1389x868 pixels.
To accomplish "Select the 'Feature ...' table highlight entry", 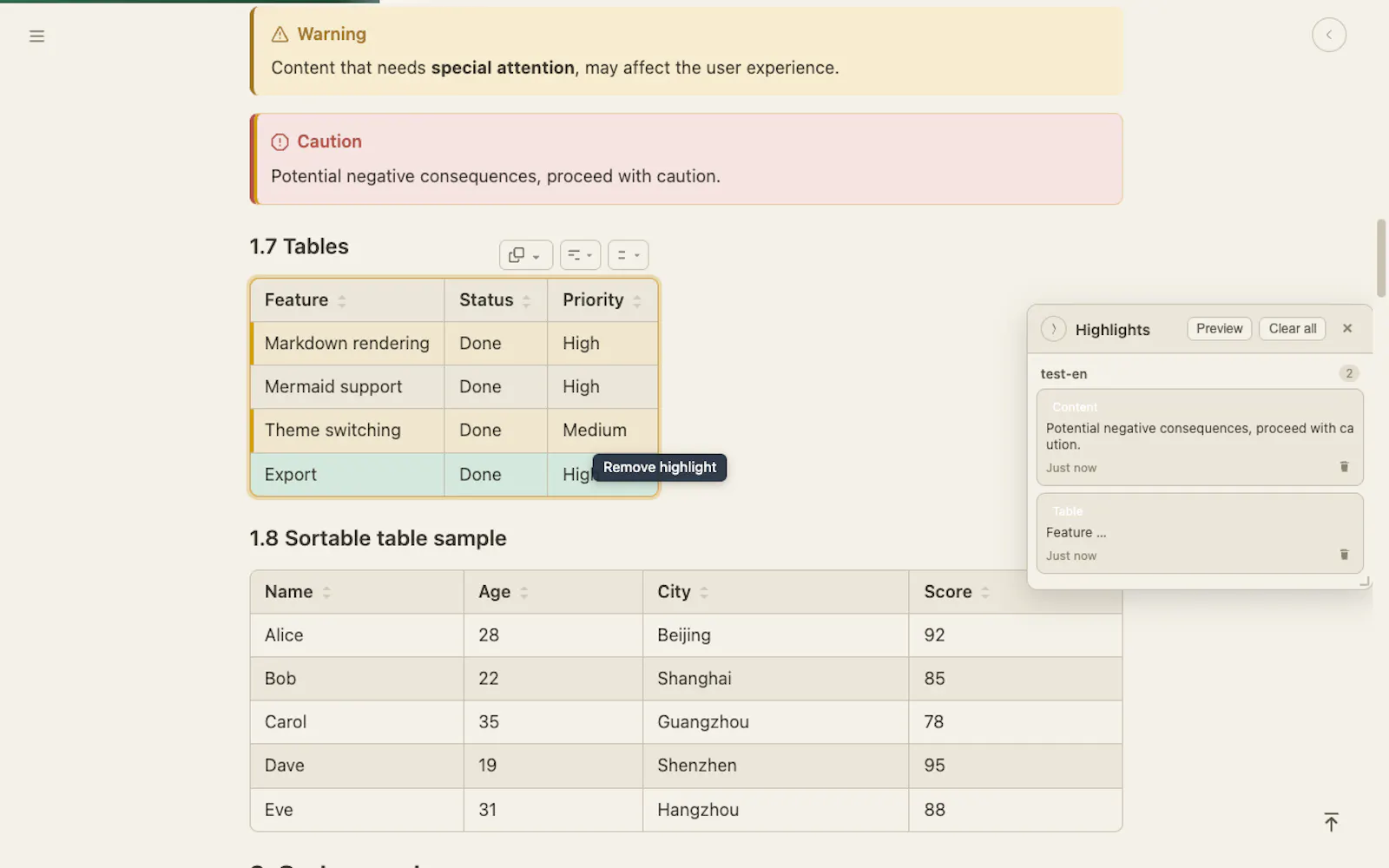I will point(1200,533).
